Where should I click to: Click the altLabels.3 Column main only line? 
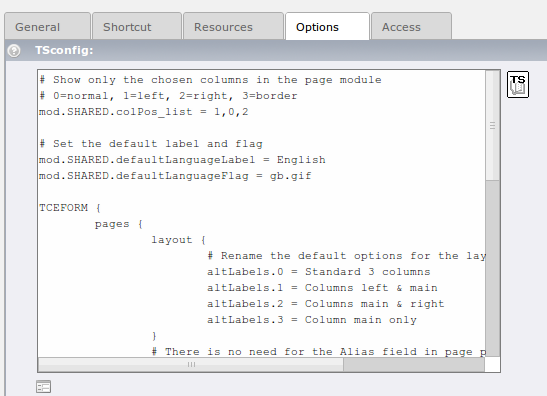click(x=312, y=320)
